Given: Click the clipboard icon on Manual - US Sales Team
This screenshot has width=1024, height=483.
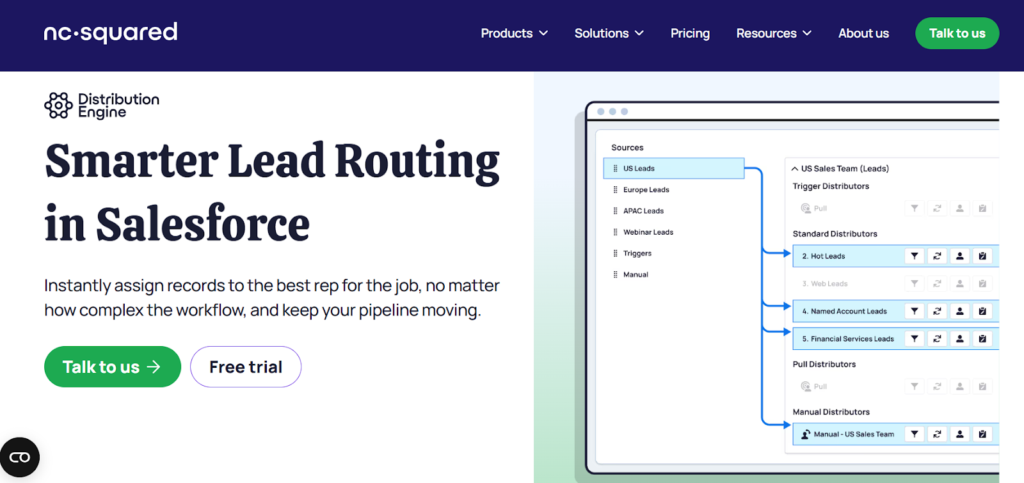Looking at the screenshot, I should click(x=982, y=434).
